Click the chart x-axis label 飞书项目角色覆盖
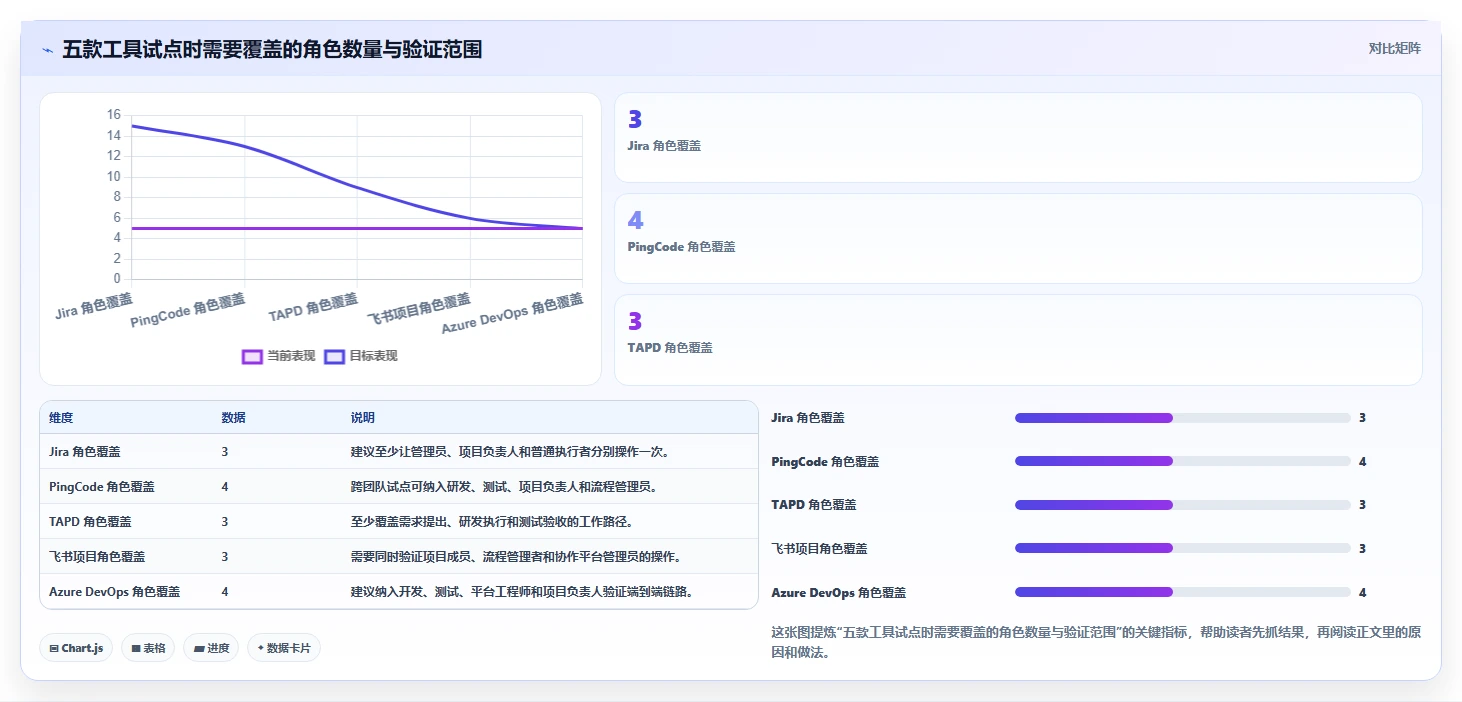Image resolution: width=1462 pixels, height=702 pixels. pos(419,309)
